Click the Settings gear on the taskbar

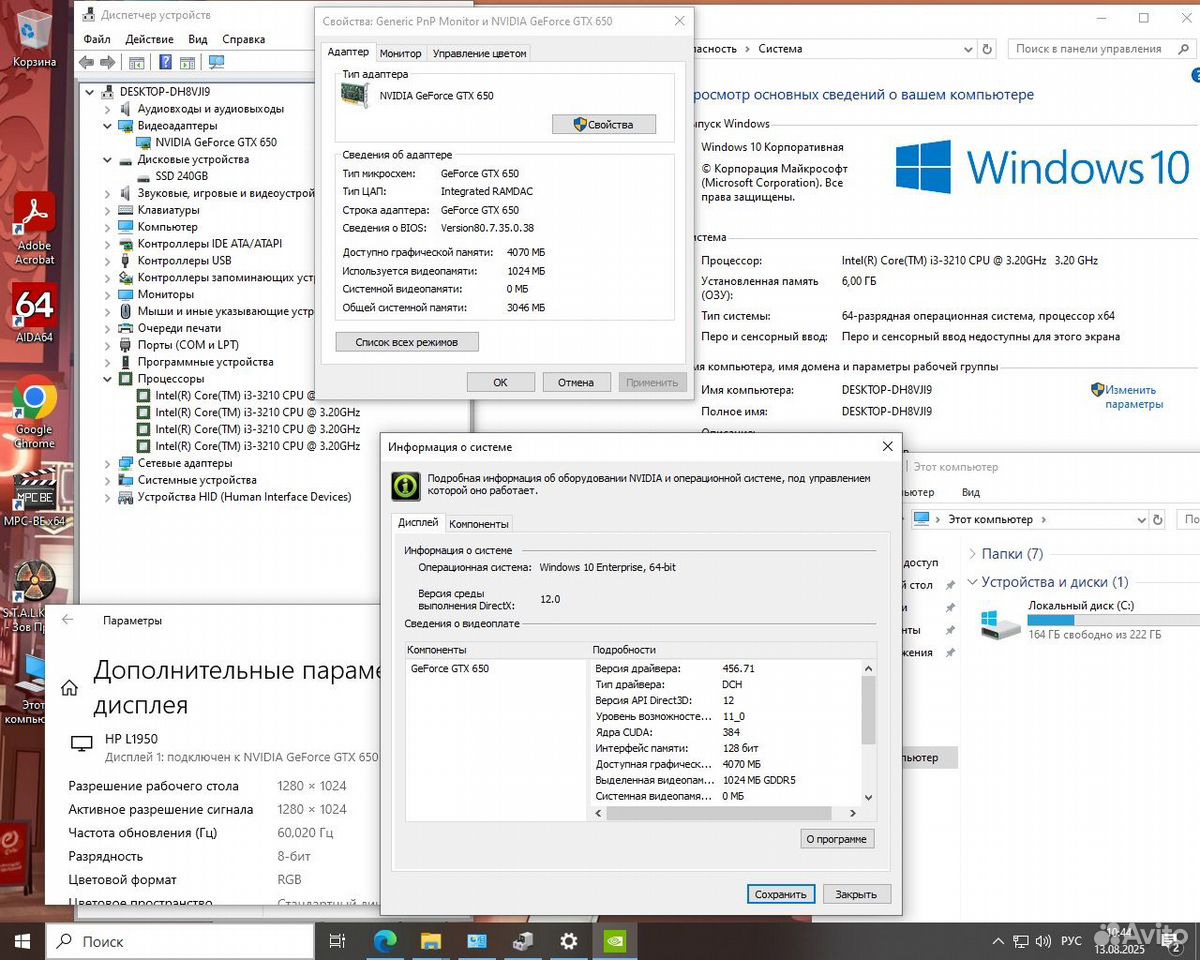[x=568, y=941]
